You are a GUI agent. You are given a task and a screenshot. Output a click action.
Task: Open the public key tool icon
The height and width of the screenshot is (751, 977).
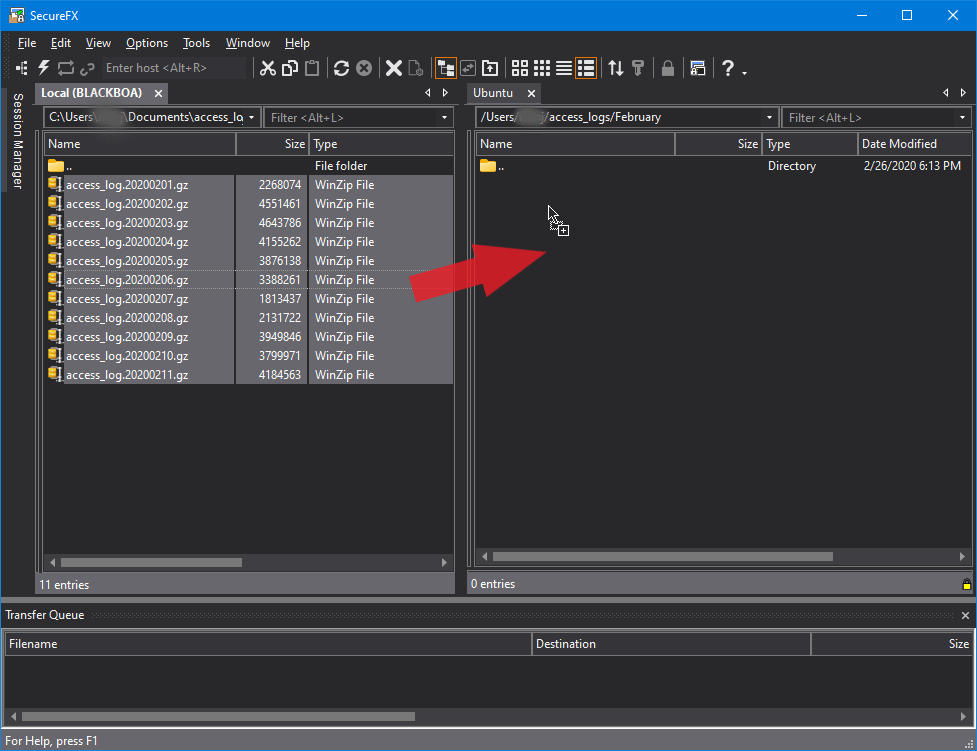point(637,68)
